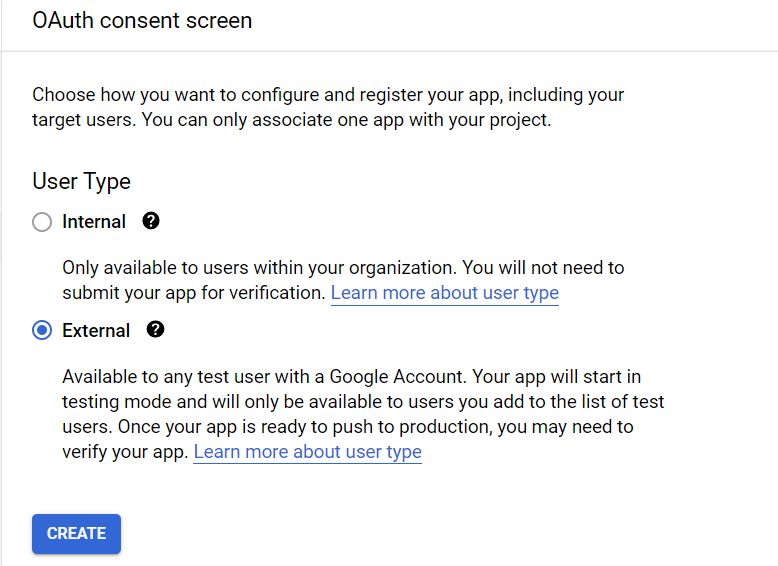Select the Internal user type radio button
The image size is (778, 566).
tap(42, 222)
